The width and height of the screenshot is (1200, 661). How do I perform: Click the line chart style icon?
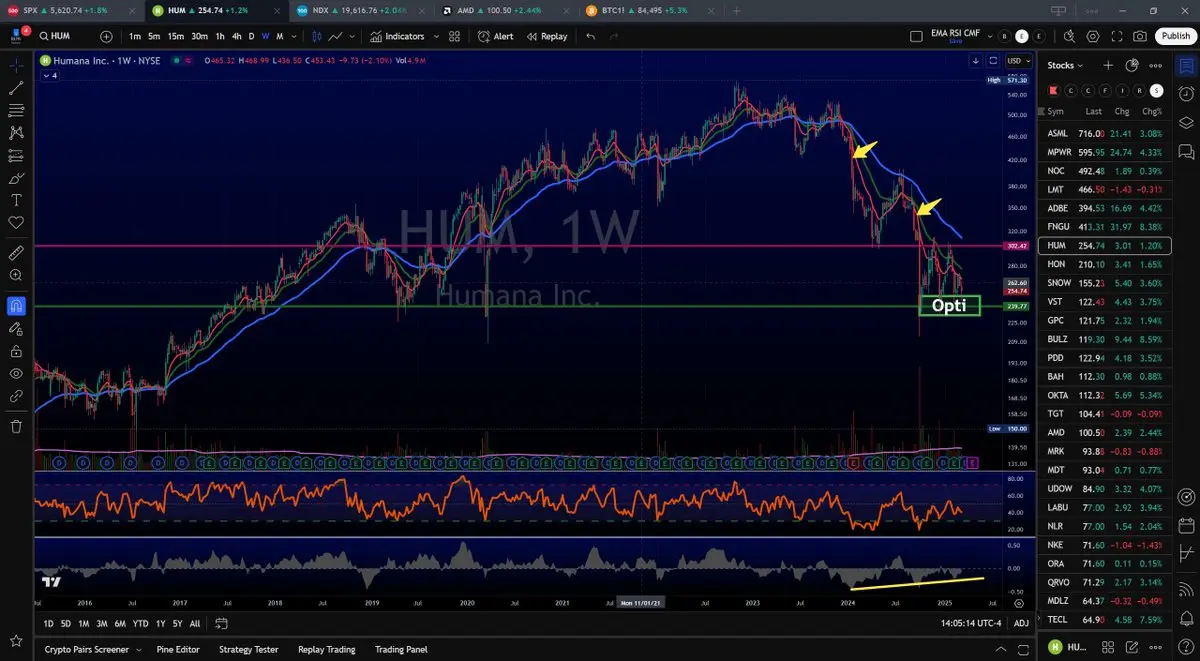334,36
